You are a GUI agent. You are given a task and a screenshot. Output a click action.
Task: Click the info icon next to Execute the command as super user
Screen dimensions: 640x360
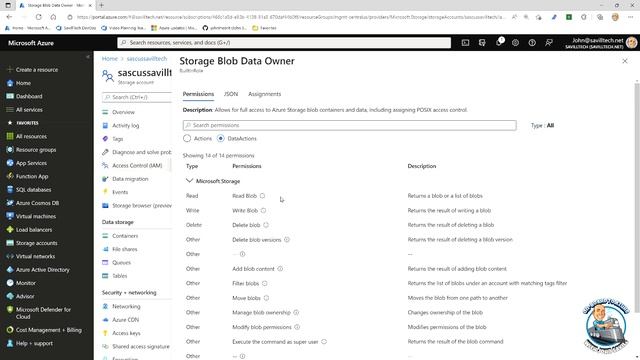click(x=324, y=342)
